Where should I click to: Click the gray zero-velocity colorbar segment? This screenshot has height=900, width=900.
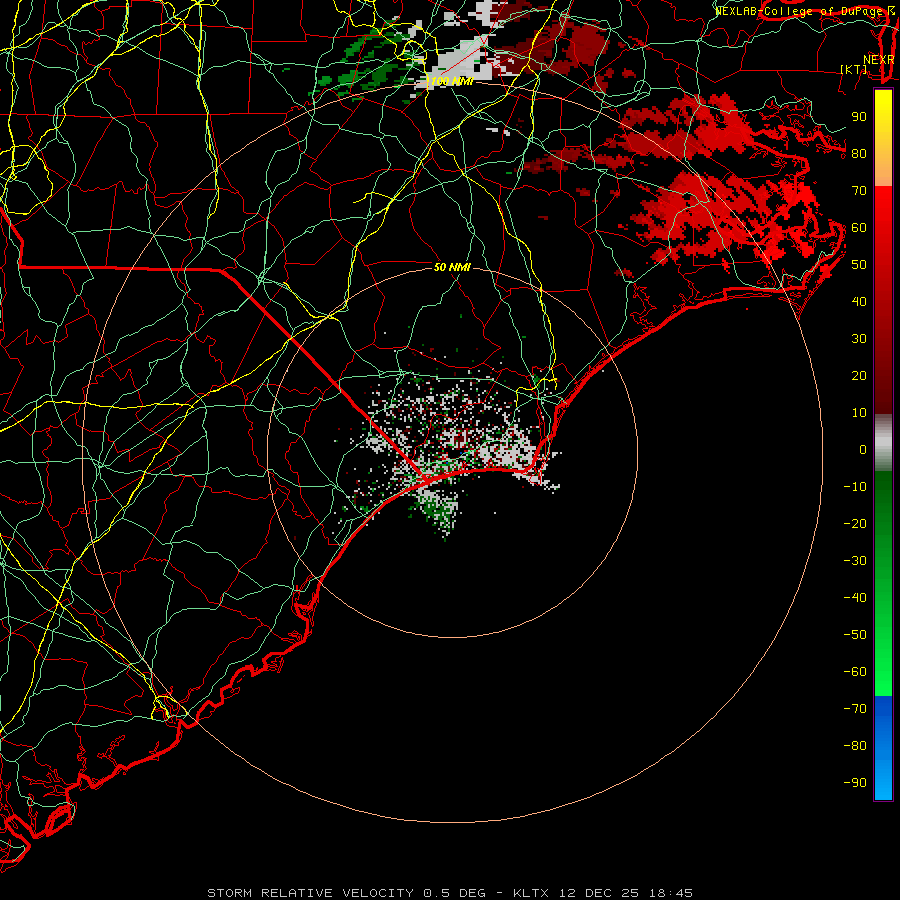point(883,443)
